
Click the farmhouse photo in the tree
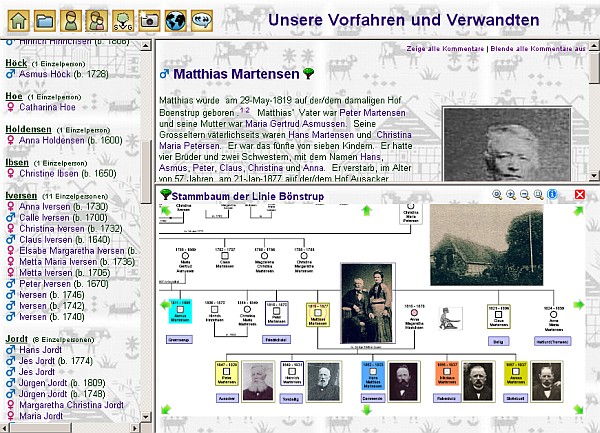tap(487, 245)
